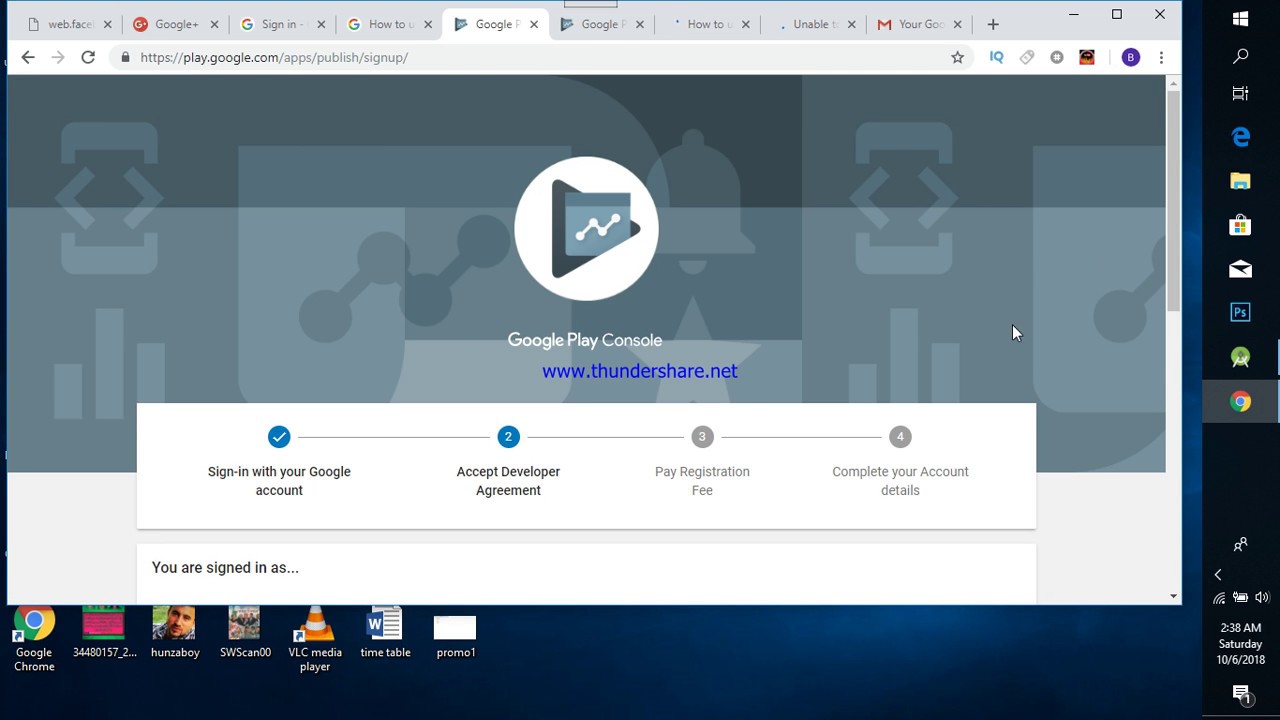Select the 34480157_2 desktop image file
Viewport: 1280px width, 720px height.
[104, 633]
